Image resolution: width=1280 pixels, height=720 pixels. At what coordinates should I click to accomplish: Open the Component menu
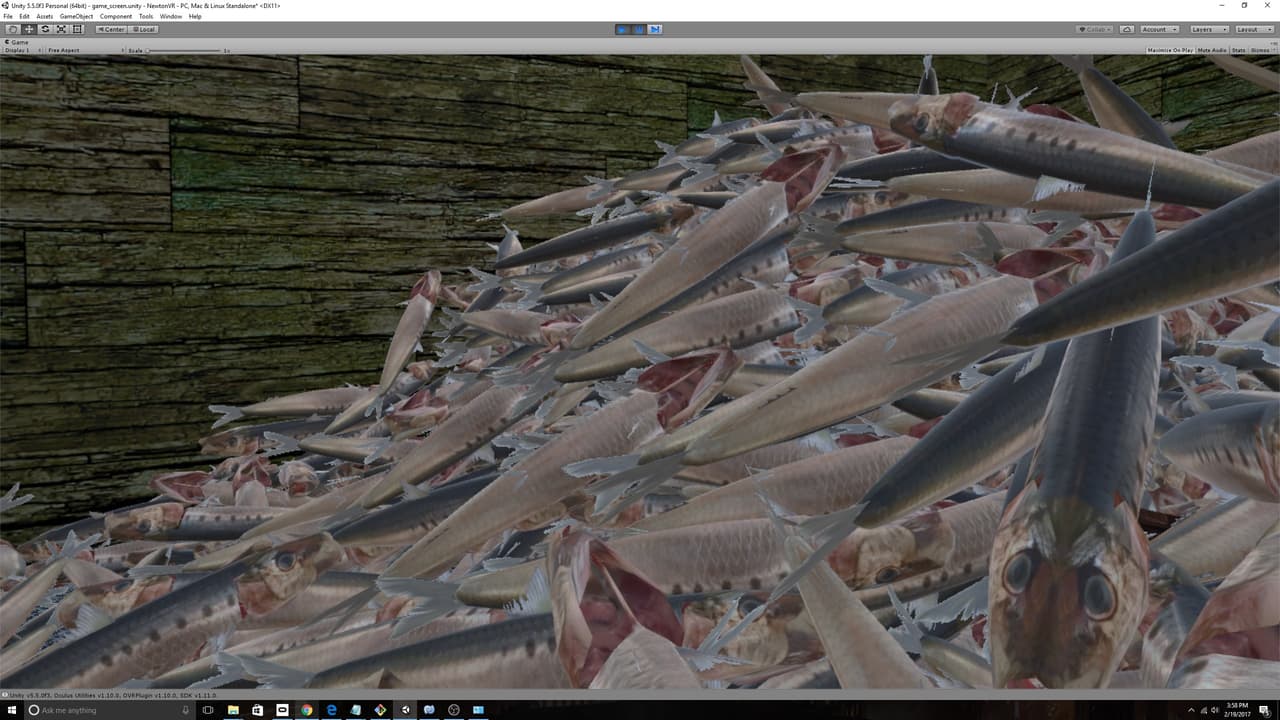(116, 16)
